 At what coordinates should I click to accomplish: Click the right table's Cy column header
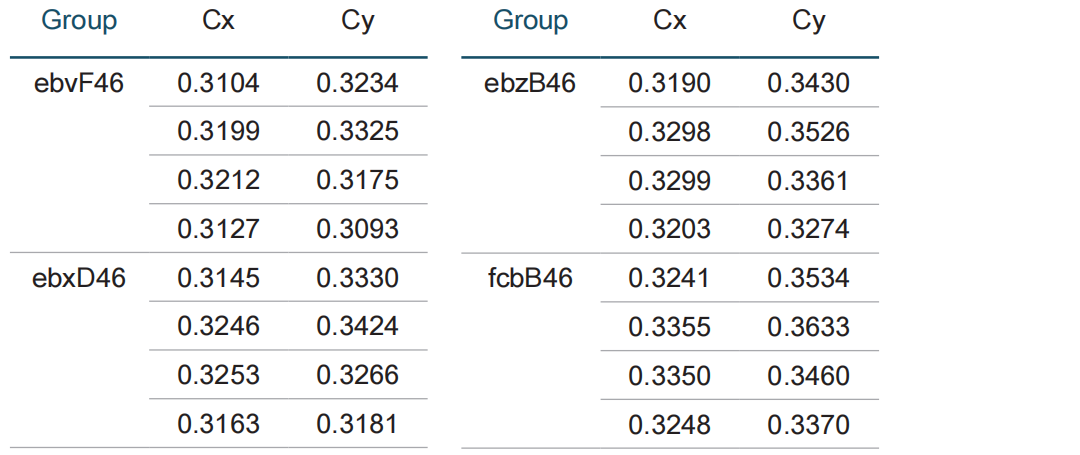[x=809, y=21]
